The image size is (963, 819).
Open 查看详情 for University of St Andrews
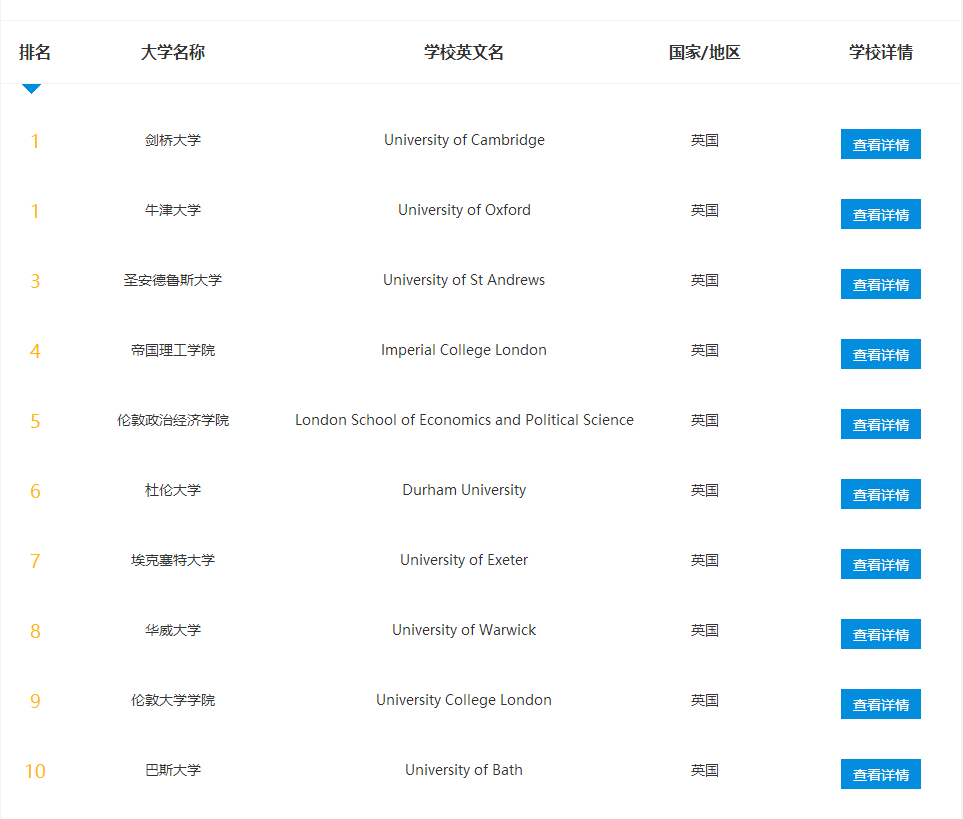pos(881,284)
